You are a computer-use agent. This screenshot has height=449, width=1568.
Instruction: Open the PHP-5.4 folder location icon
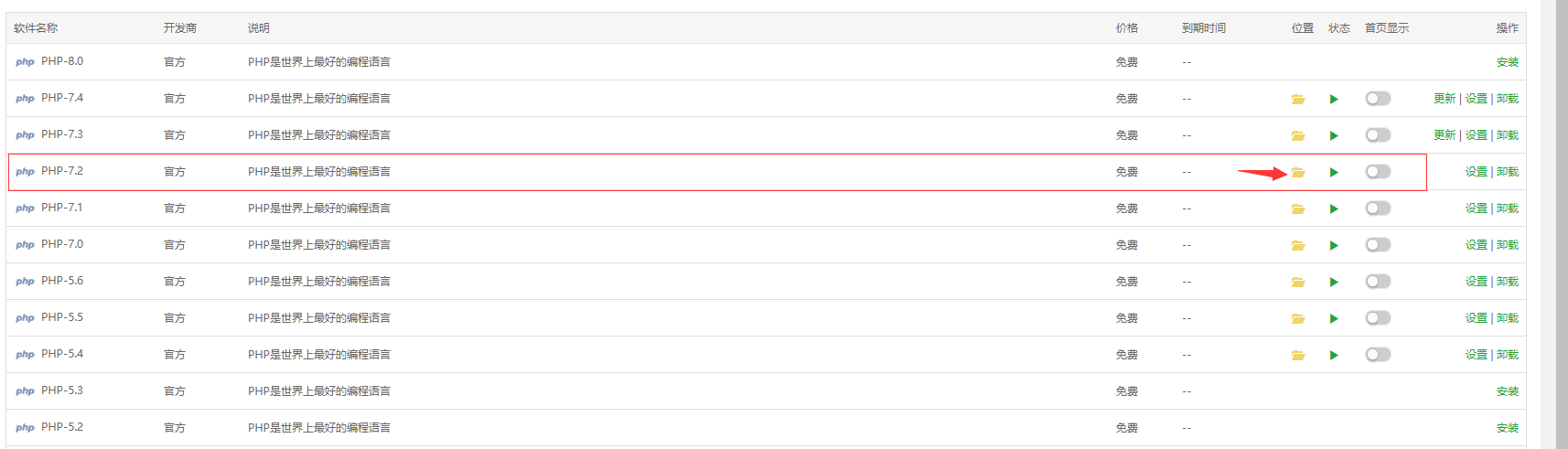1297,355
